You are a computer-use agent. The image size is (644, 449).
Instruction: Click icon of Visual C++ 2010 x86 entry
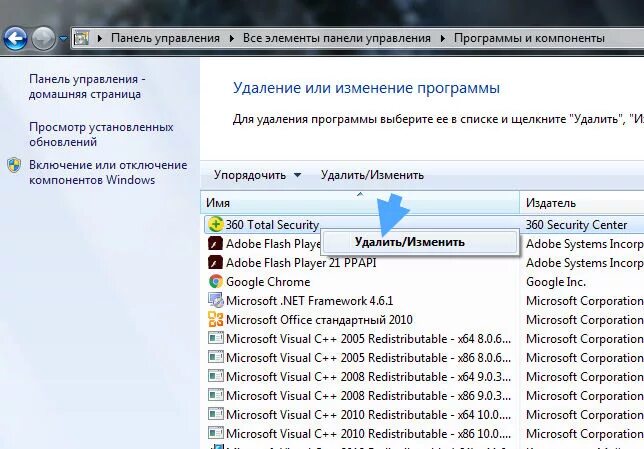216,433
